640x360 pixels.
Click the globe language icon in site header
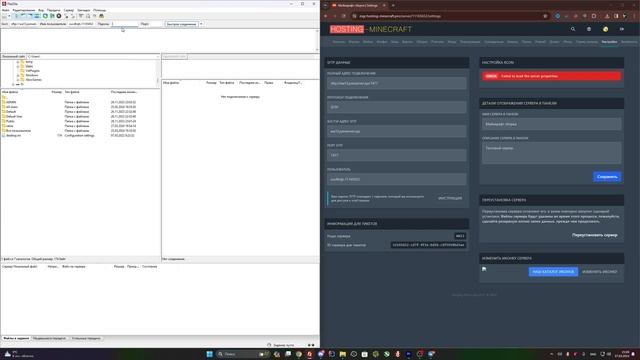pyautogui.click(x=589, y=29)
